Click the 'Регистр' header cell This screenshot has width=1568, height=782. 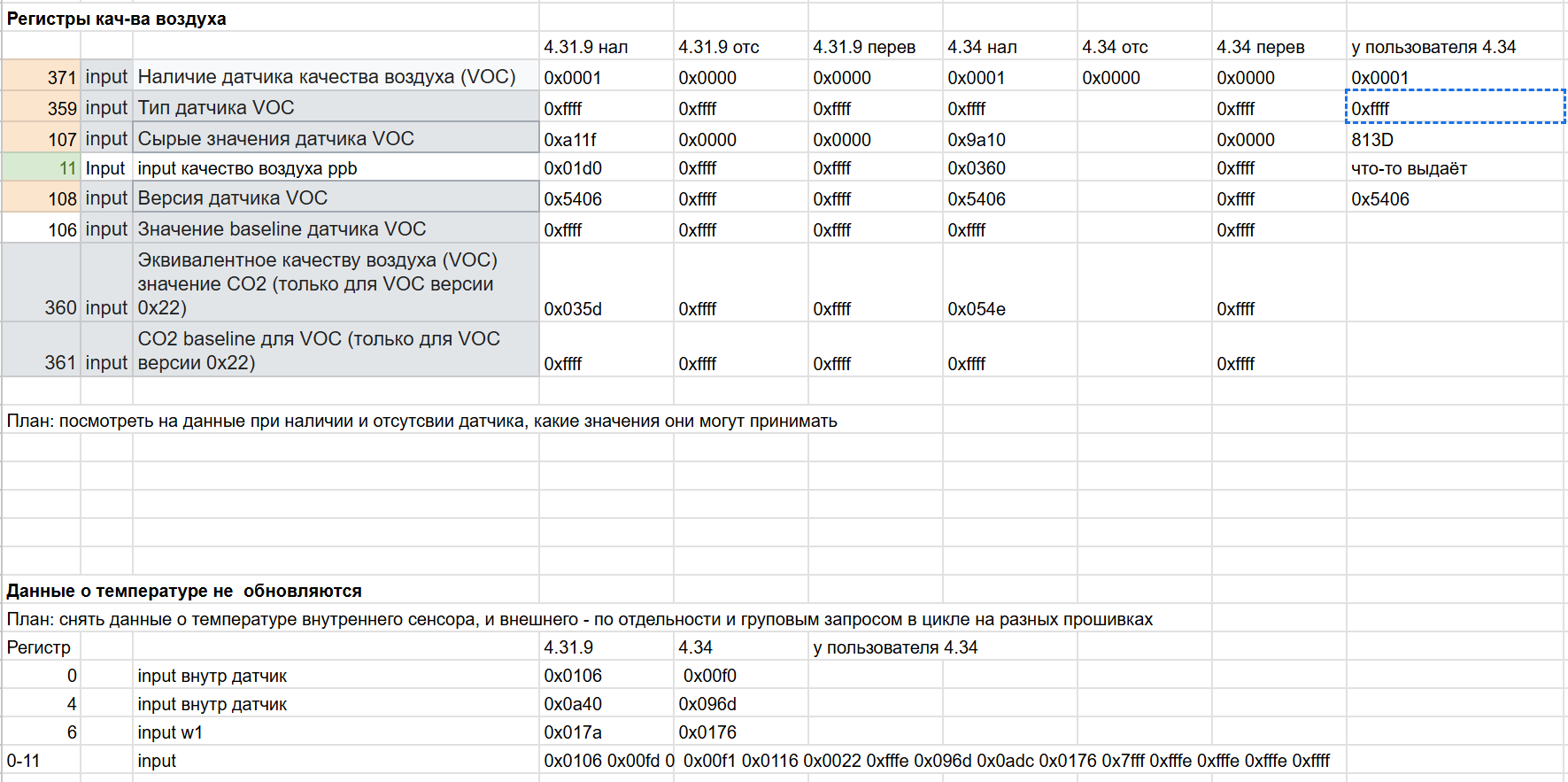click(x=39, y=647)
